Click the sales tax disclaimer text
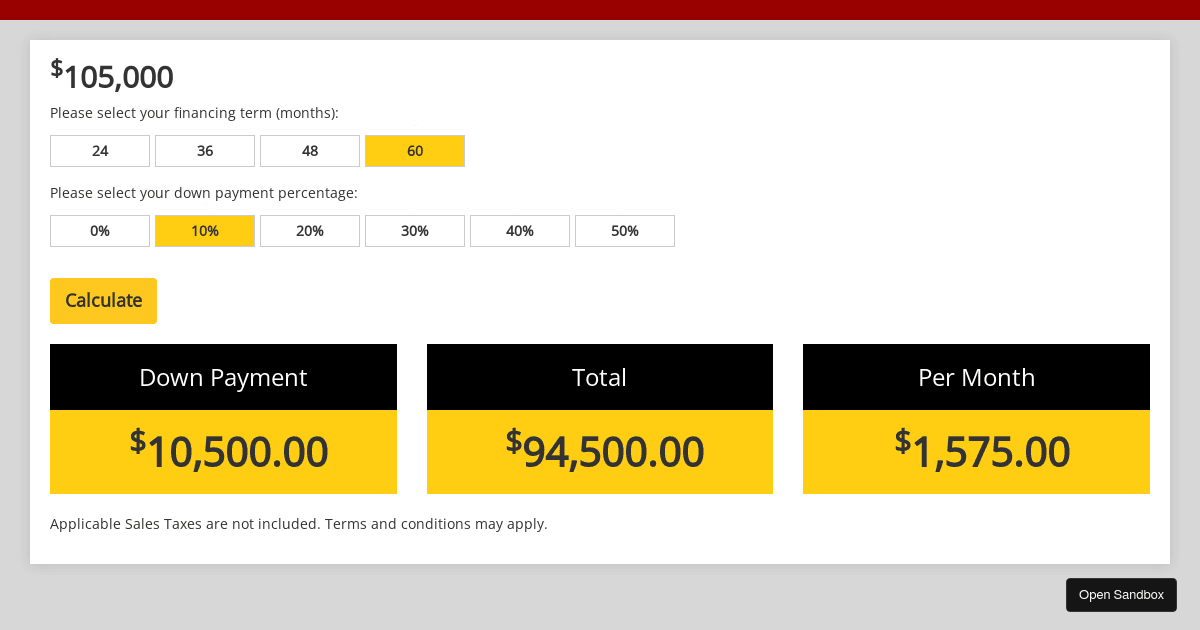 point(298,523)
